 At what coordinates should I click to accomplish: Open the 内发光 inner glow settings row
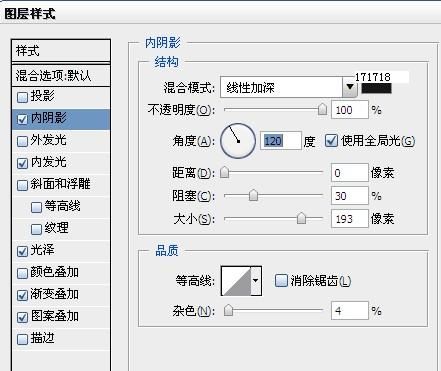click(61, 163)
